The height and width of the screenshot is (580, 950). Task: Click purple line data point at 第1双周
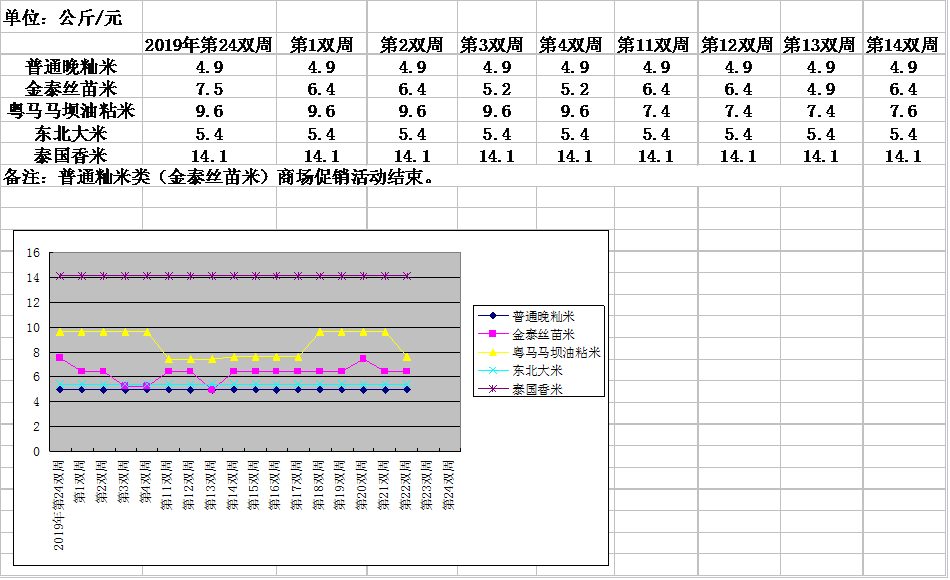click(x=82, y=276)
